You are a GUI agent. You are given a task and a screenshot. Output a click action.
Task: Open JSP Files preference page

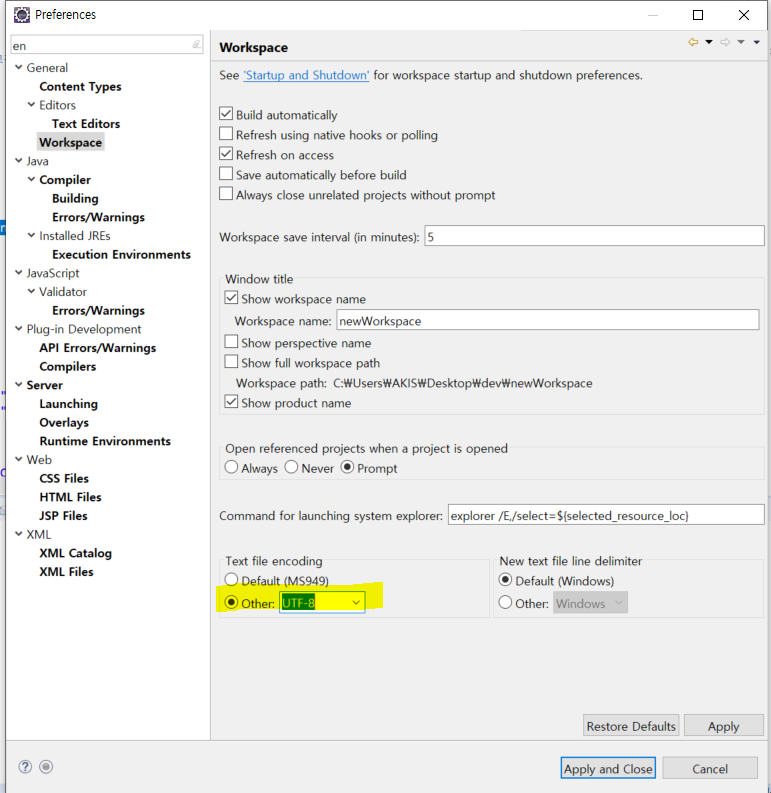coord(63,516)
